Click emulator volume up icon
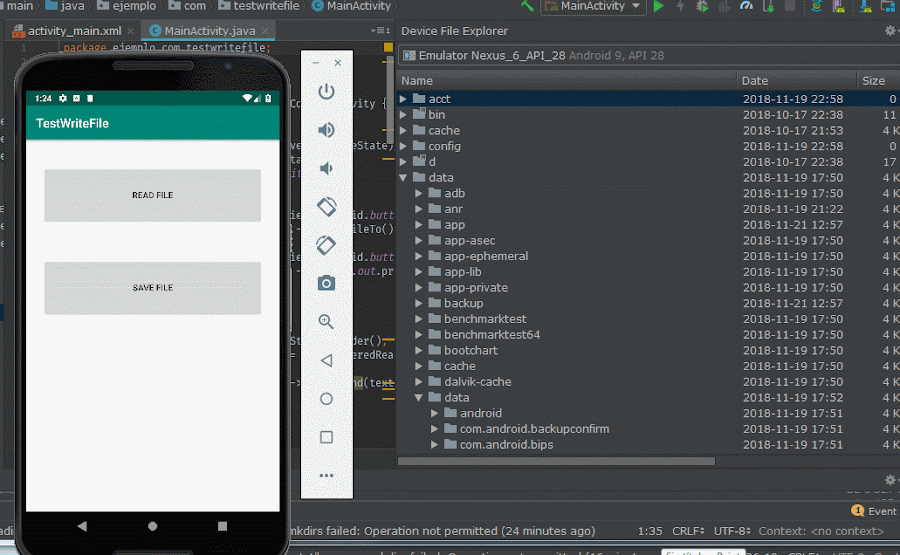The width and height of the screenshot is (900, 555). click(326, 130)
